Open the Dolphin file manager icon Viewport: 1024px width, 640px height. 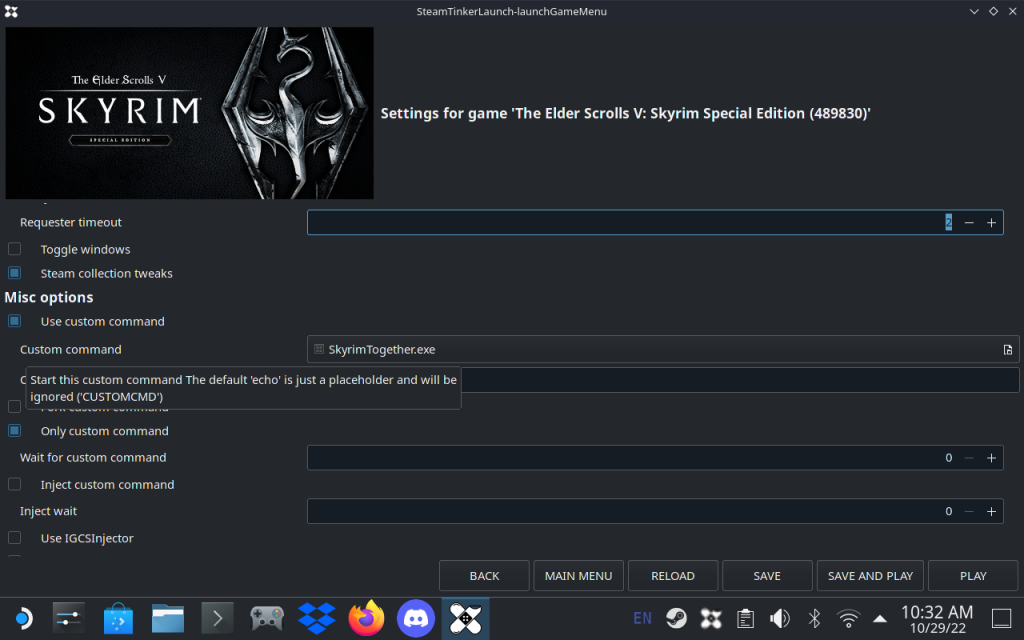pos(167,619)
